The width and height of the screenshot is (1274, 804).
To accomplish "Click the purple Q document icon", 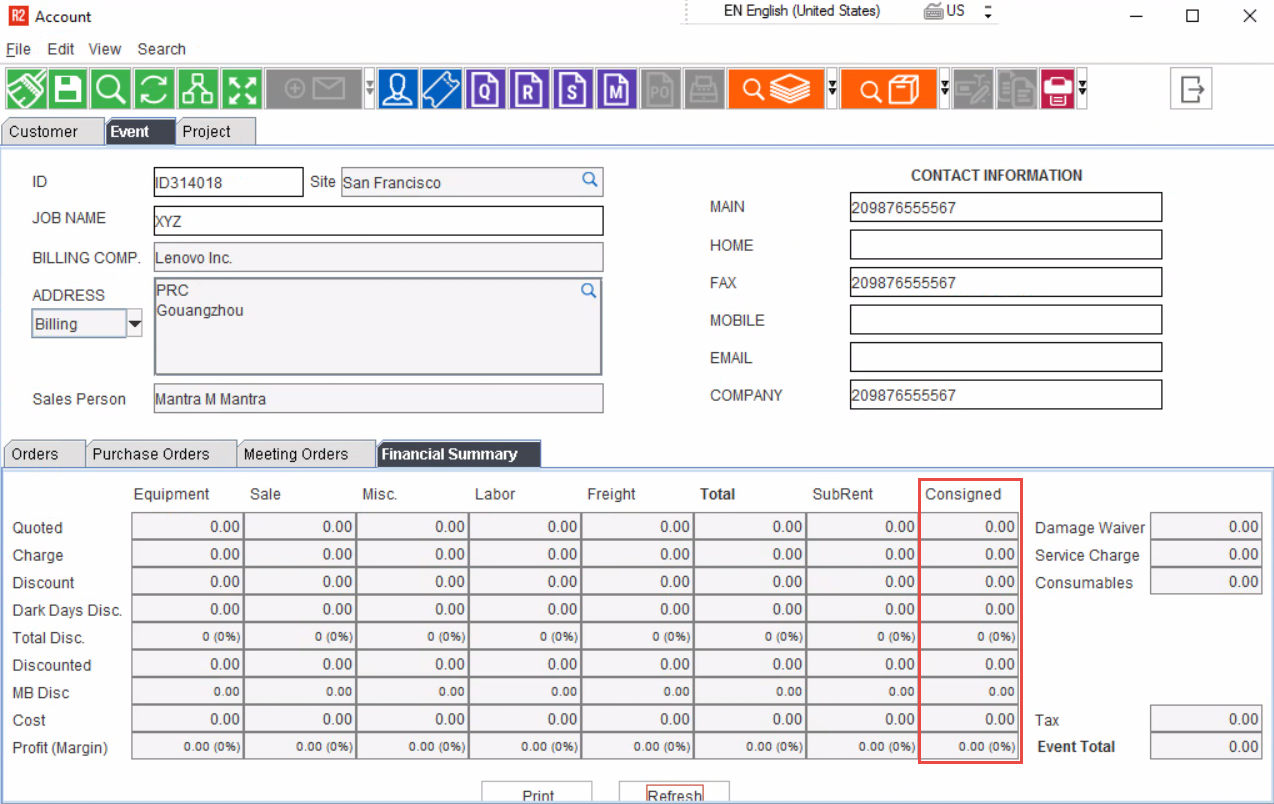I will click(x=486, y=89).
